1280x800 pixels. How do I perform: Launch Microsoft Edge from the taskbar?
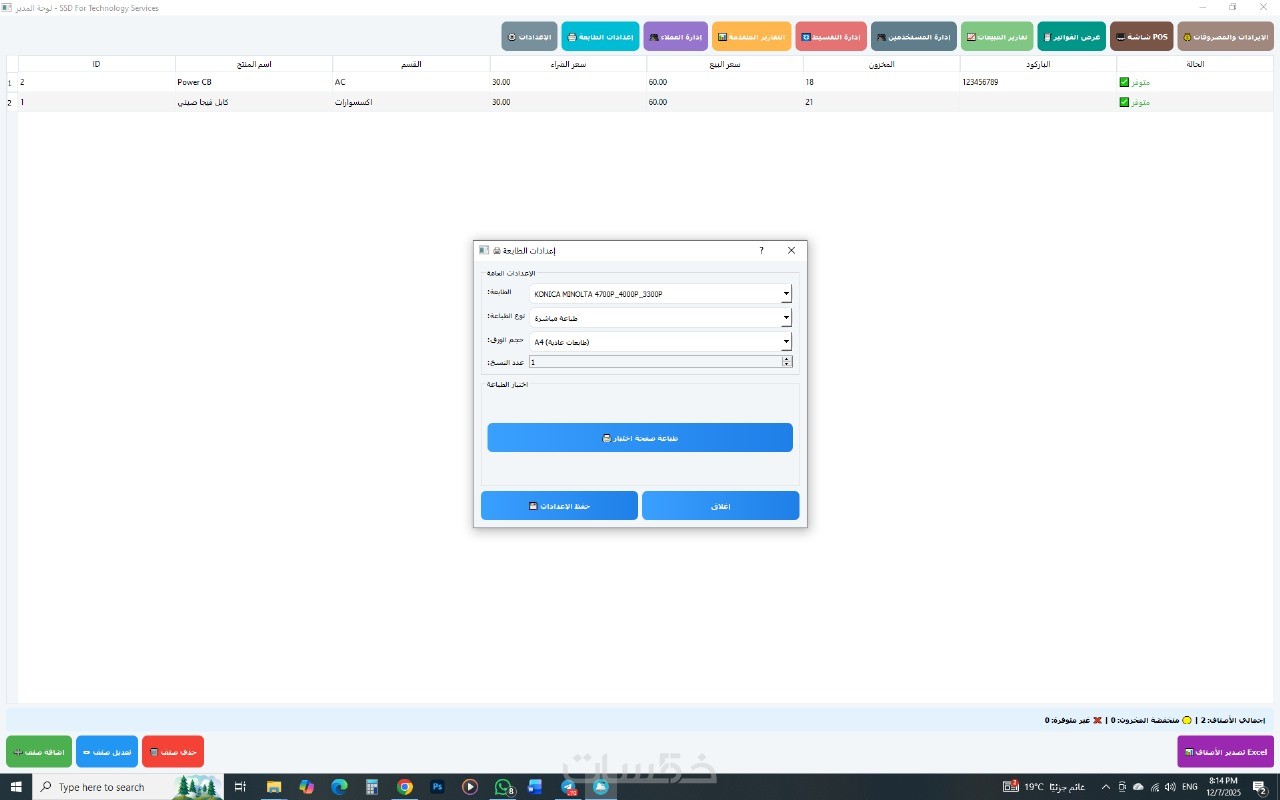[x=339, y=787]
